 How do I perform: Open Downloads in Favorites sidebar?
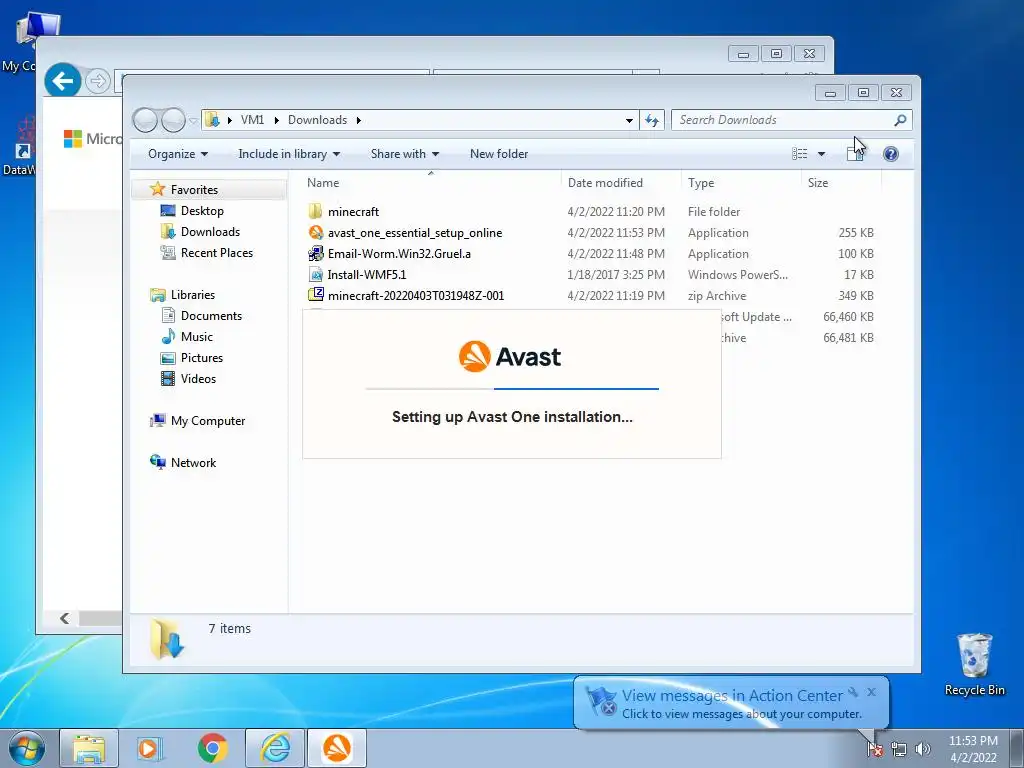pos(210,232)
